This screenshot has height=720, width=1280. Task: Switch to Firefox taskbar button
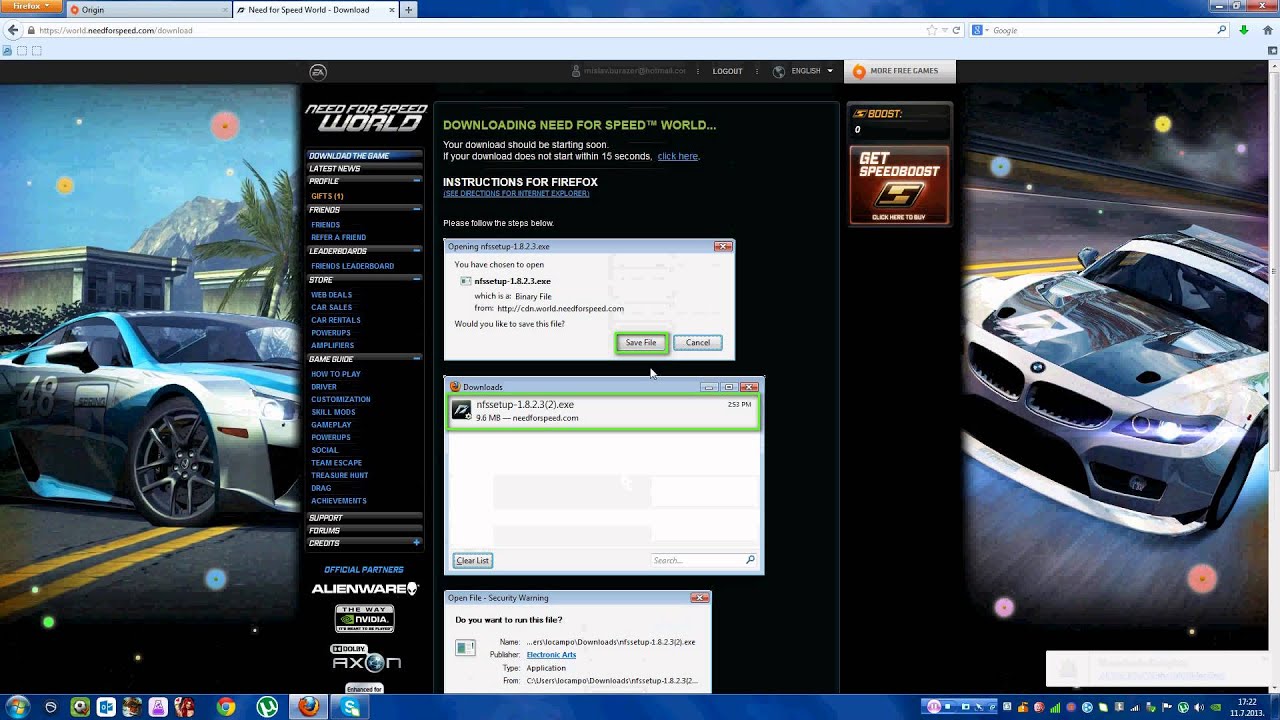click(309, 707)
